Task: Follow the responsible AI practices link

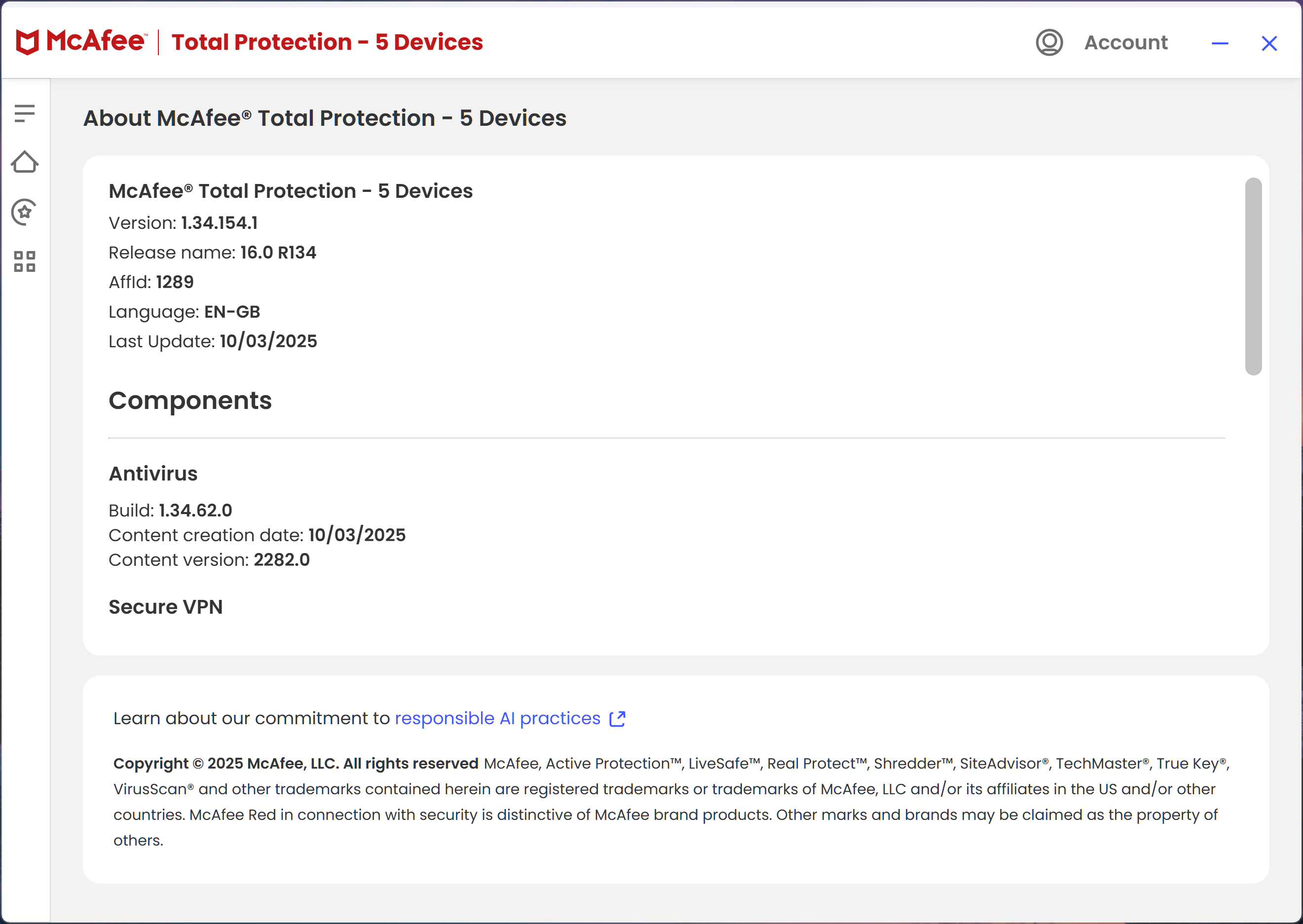Action: (x=497, y=719)
